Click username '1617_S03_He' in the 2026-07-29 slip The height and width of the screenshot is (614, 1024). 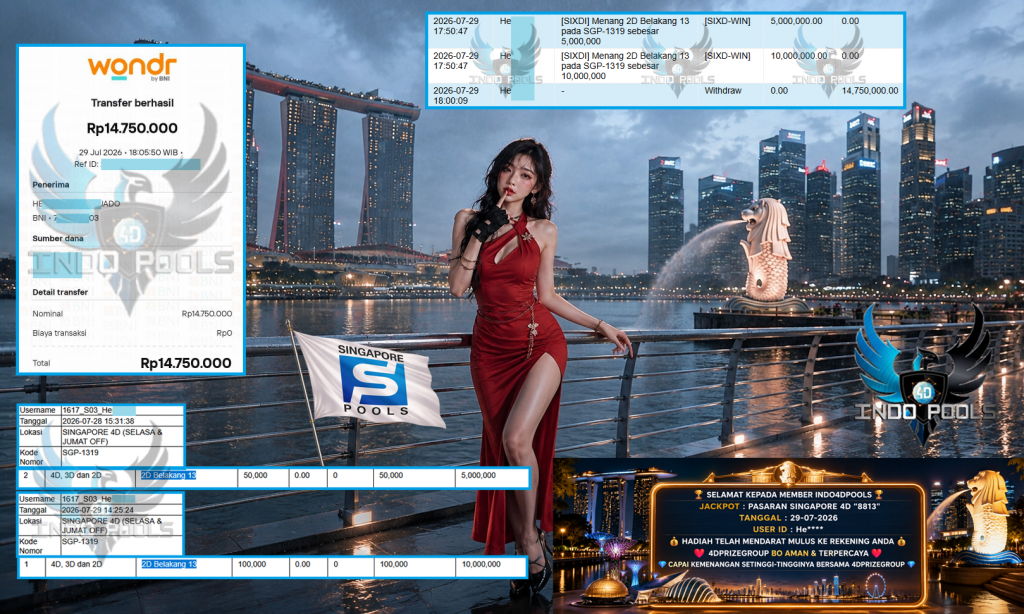coord(87,499)
